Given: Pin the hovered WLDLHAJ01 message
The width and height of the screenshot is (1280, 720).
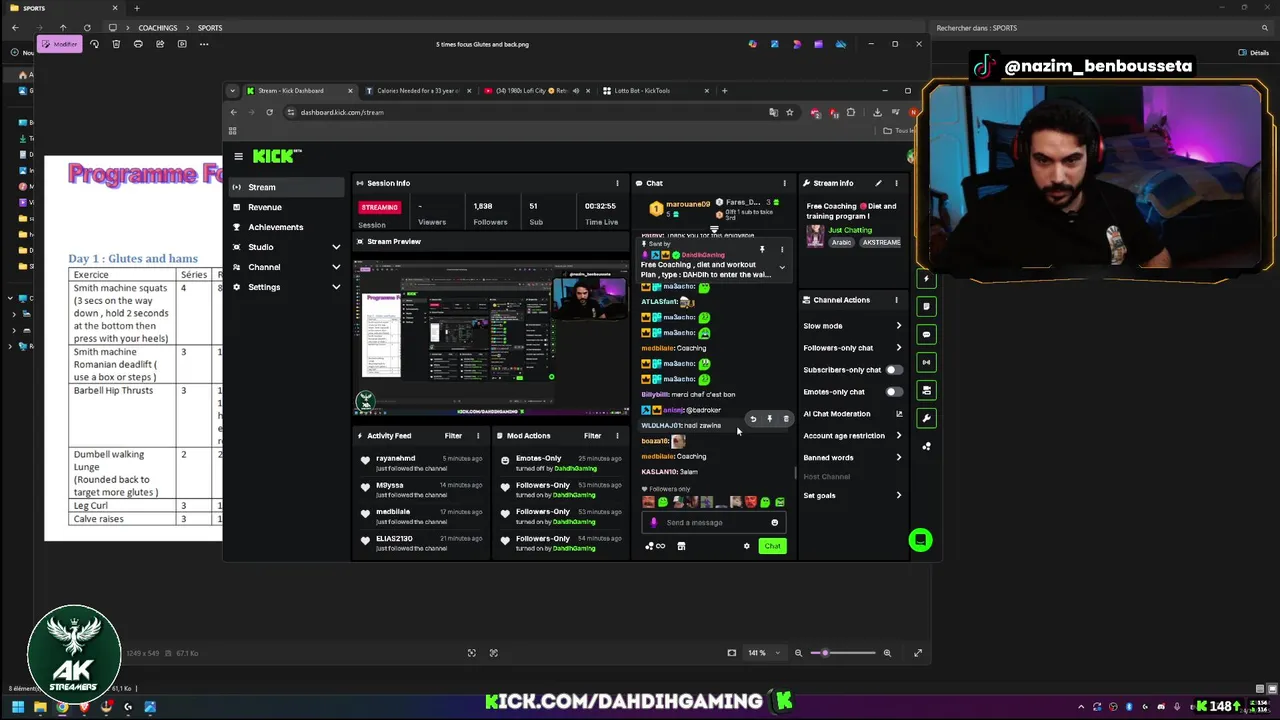Looking at the screenshot, I should (769, 419).
